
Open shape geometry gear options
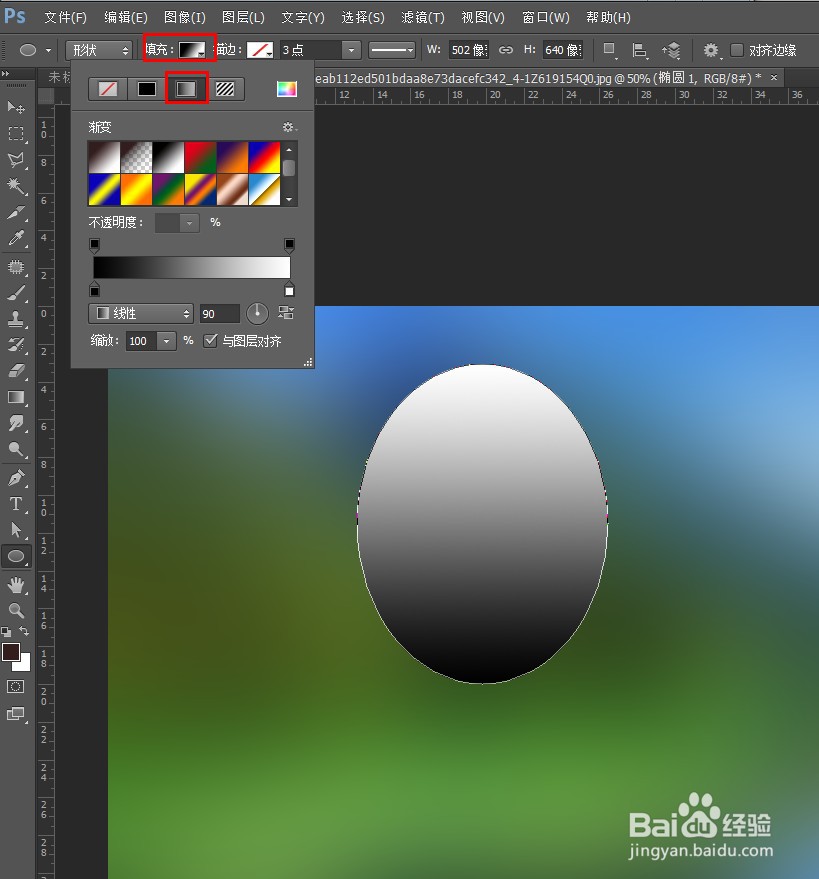(x=711, y=50)
